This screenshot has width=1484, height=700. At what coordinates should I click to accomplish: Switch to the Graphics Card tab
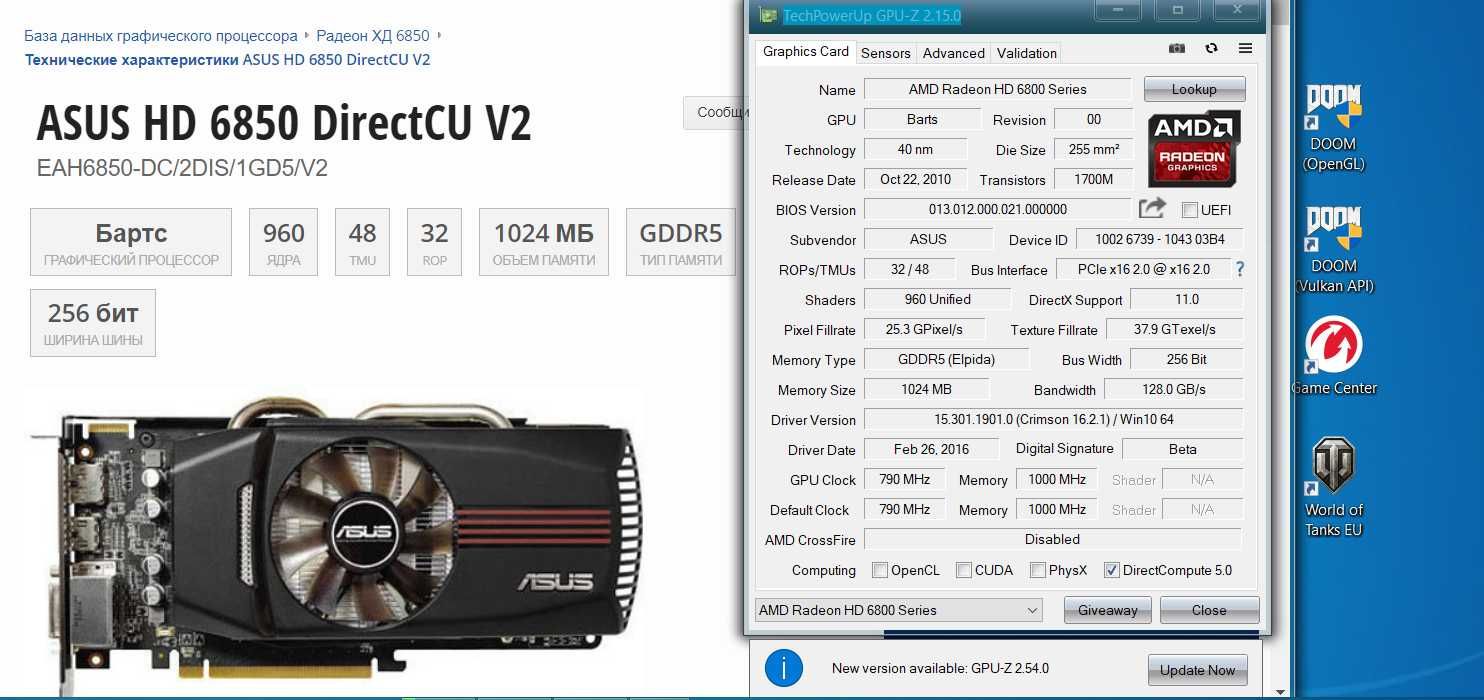tap(805, 52)
